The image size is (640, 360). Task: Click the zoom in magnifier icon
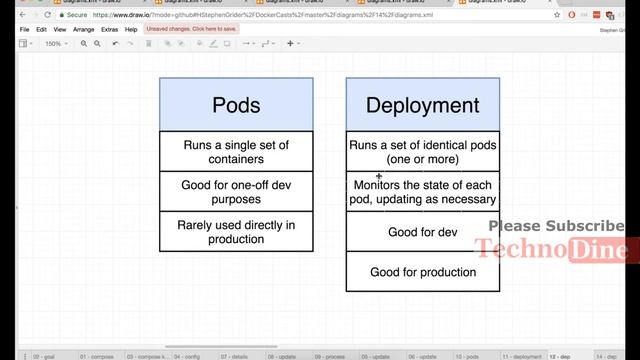[84, 43]
